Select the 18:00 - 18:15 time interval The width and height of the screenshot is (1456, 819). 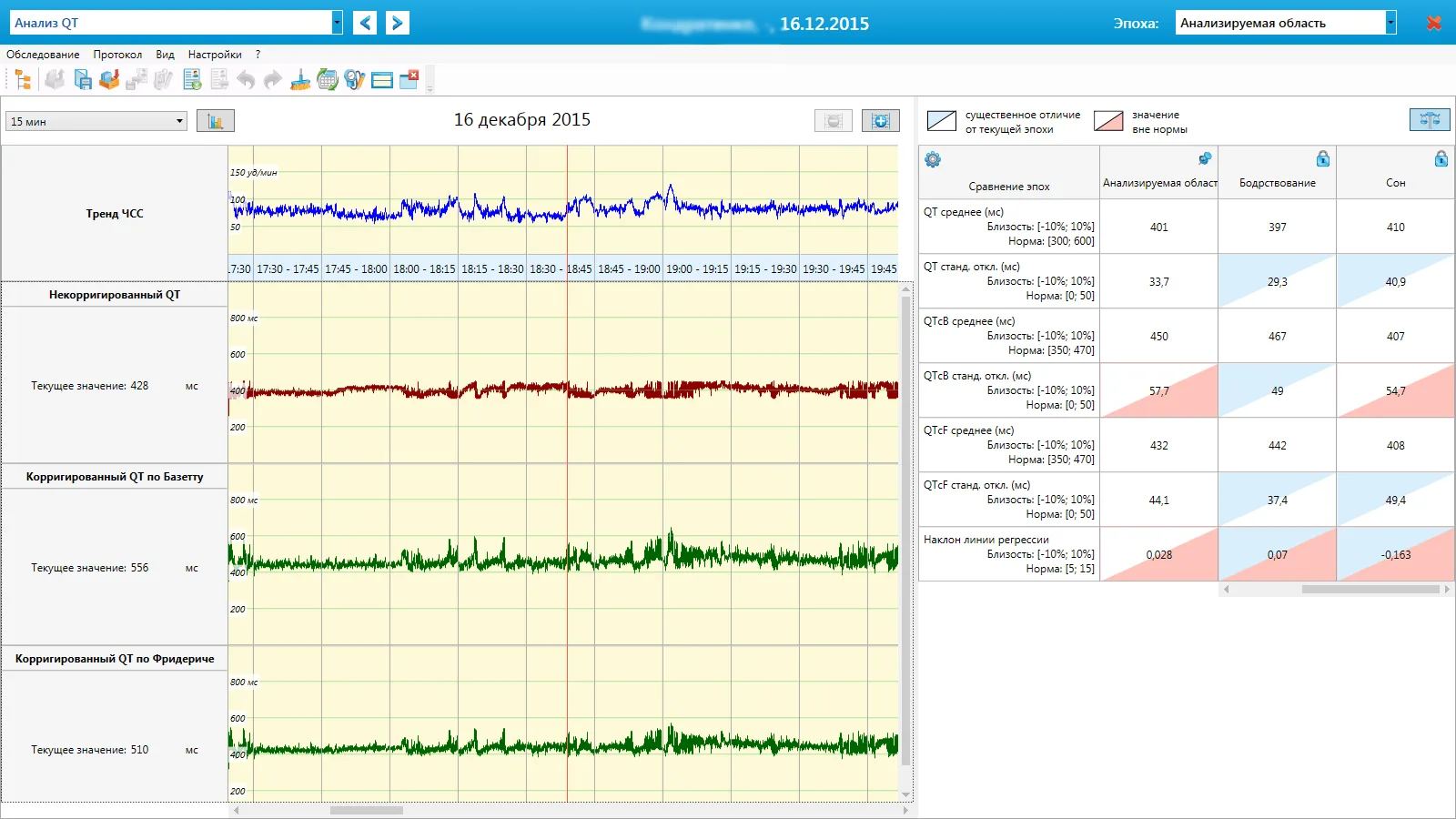point(424,269)
